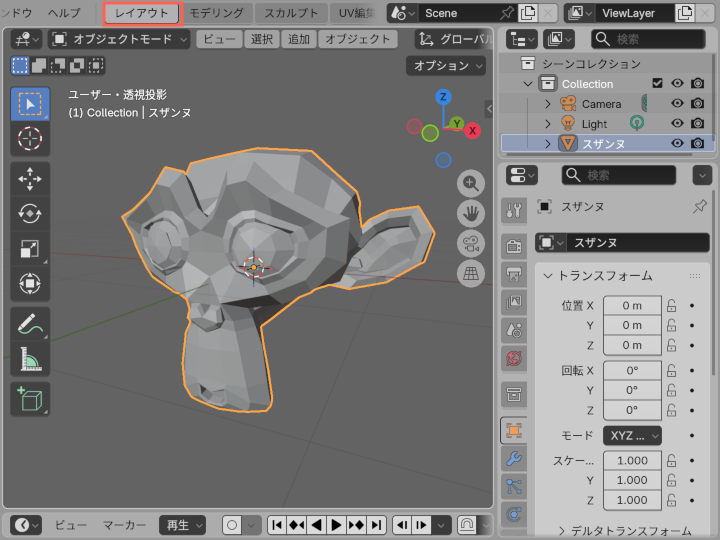Open the Particles properties tab
Image resolution: width=720 pixels, height=540 pixels.
[514, 486]
